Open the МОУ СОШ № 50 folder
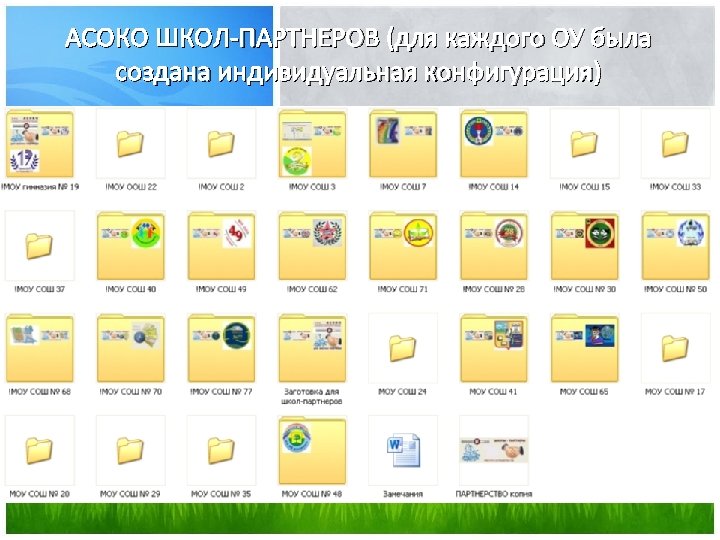The image size is (720, 540). click(x=675, y=246)
